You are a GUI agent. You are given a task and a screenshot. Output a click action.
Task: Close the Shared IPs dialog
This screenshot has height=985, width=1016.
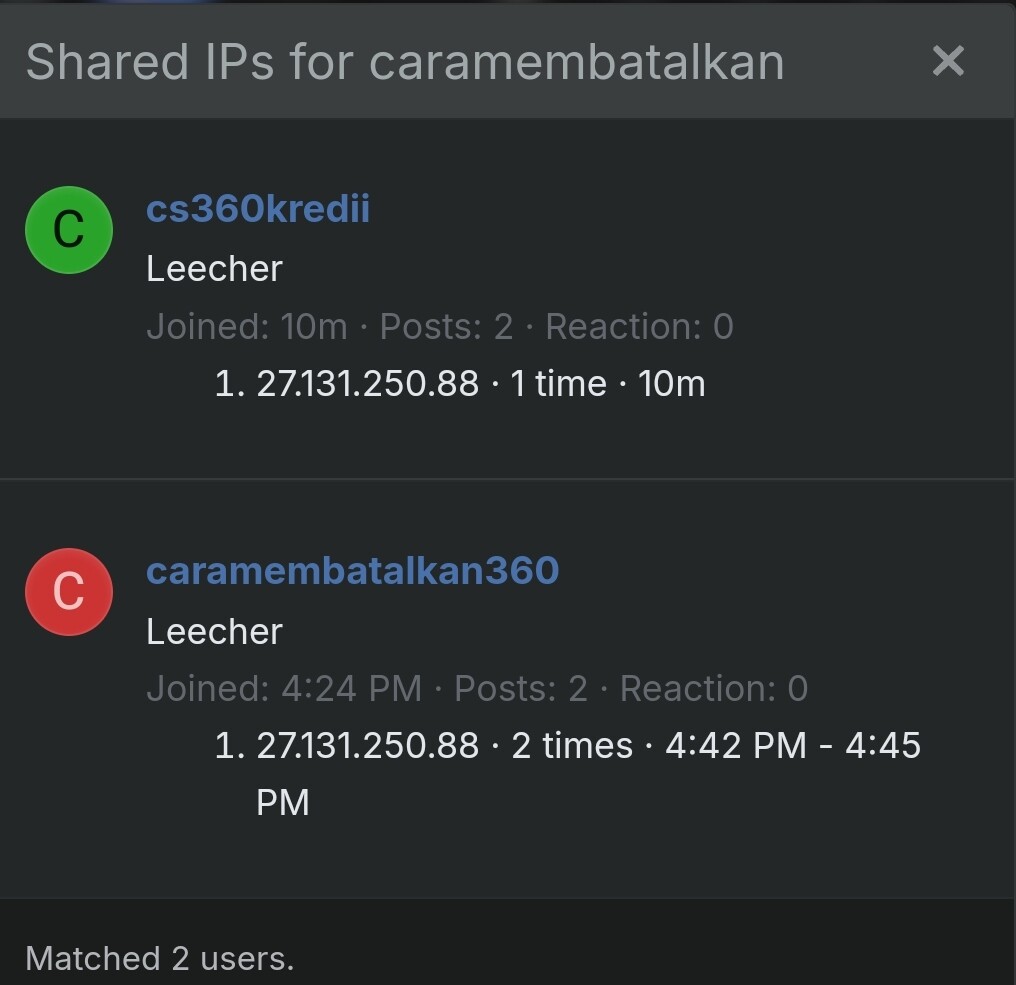[947, 61]
